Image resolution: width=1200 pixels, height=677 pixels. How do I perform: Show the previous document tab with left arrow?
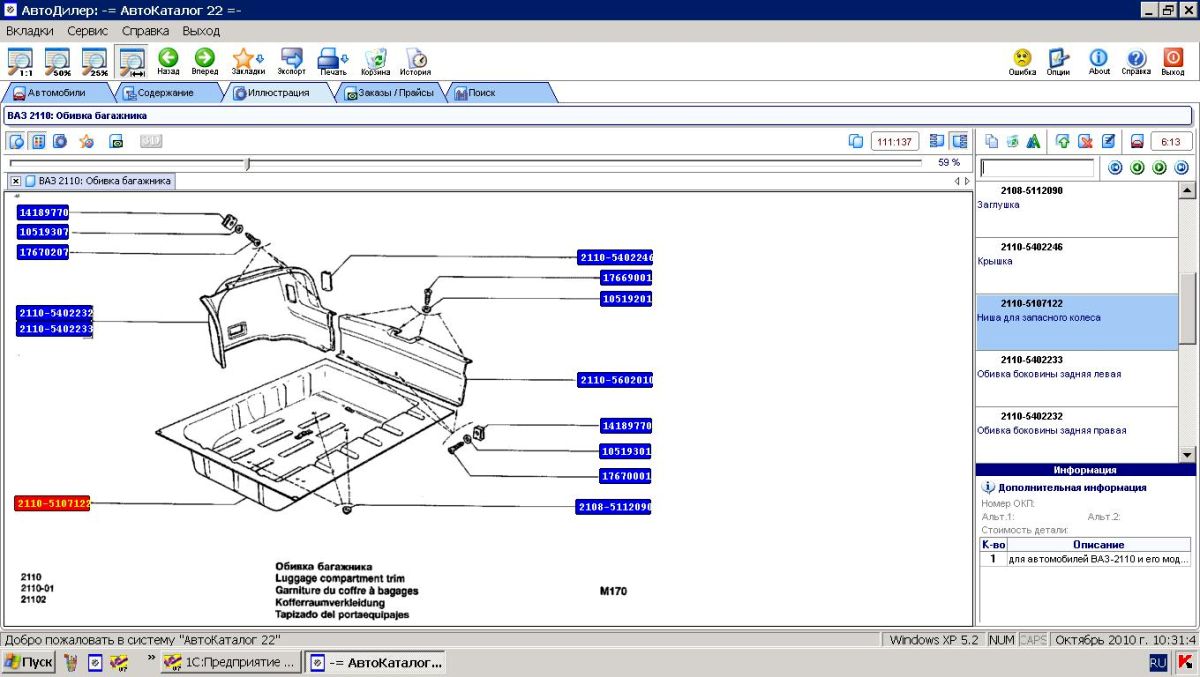956,181
